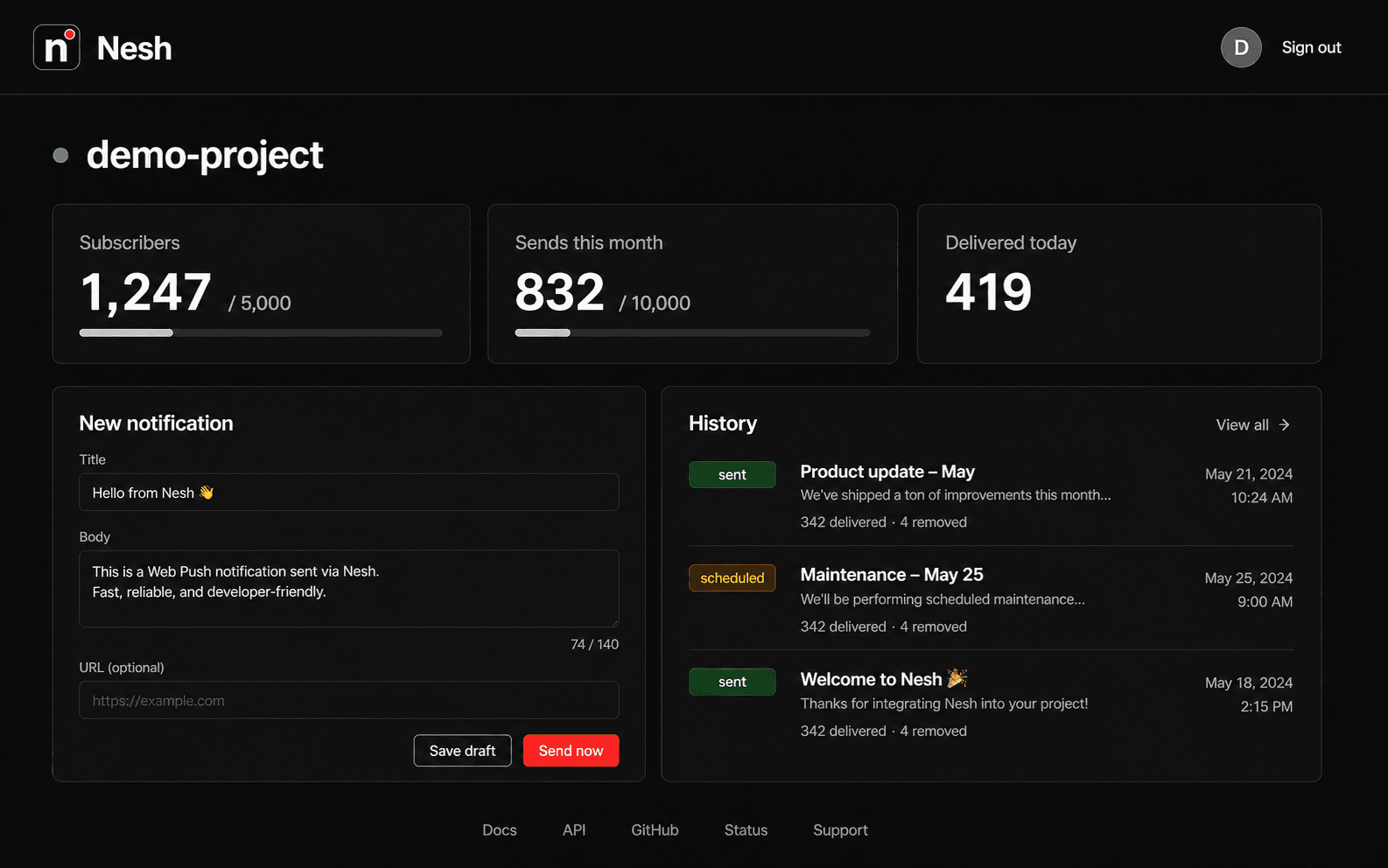This screenshot has height=868, width=1388.
Task: Click the May 18, 2024 date
Action: pyautogui.click(x=1249, y=682)
